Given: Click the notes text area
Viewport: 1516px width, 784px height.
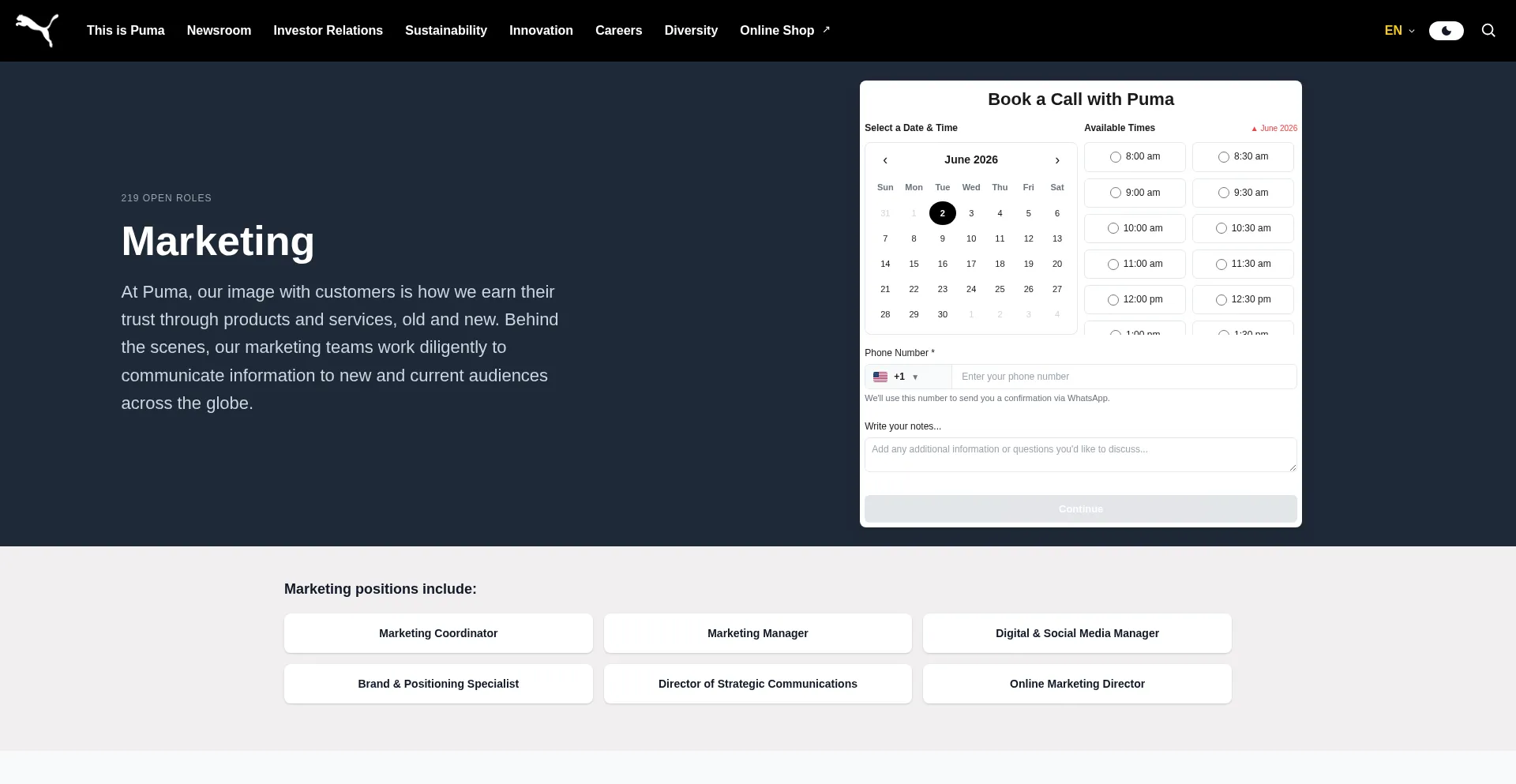Looking at the screenshot, I should [x=1081, y=455].
